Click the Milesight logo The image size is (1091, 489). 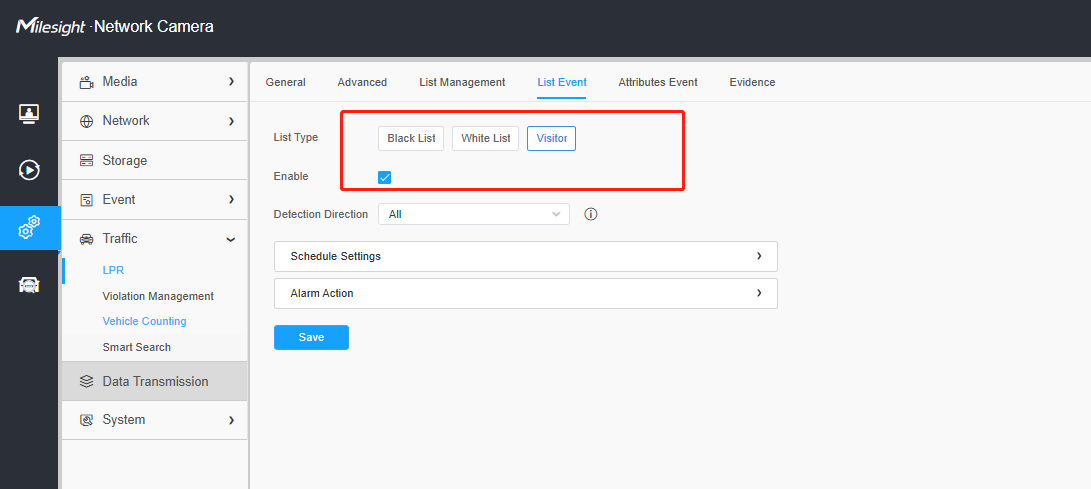click(x=51, y=27)
